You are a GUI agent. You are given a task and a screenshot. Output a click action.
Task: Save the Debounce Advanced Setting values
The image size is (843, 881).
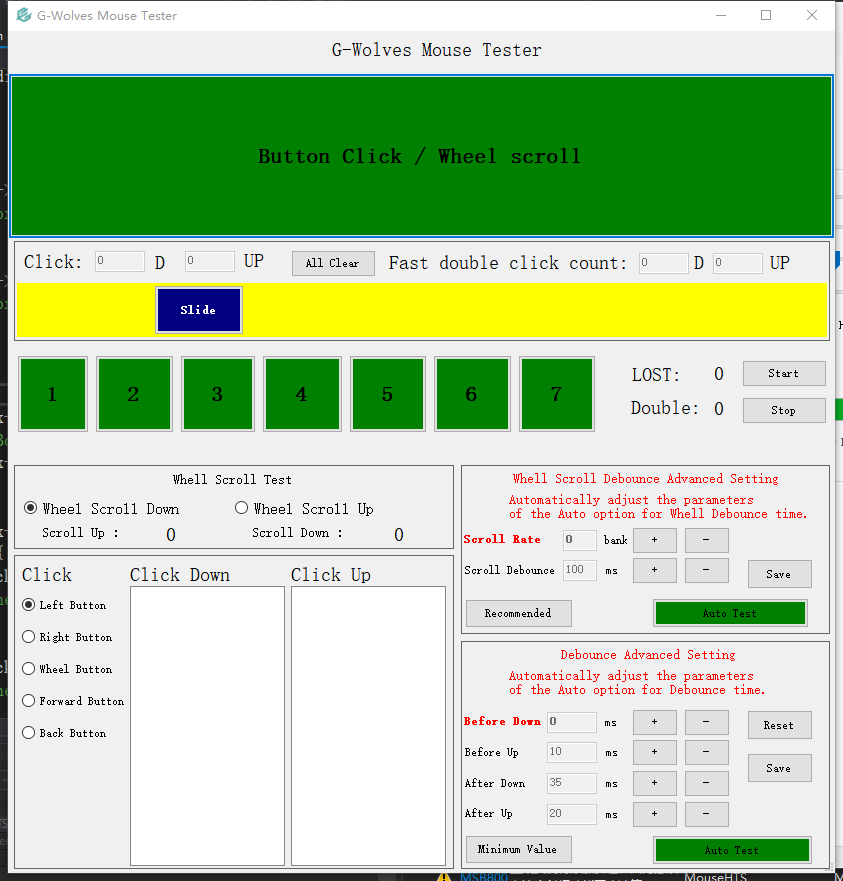(x=779, y=768)
